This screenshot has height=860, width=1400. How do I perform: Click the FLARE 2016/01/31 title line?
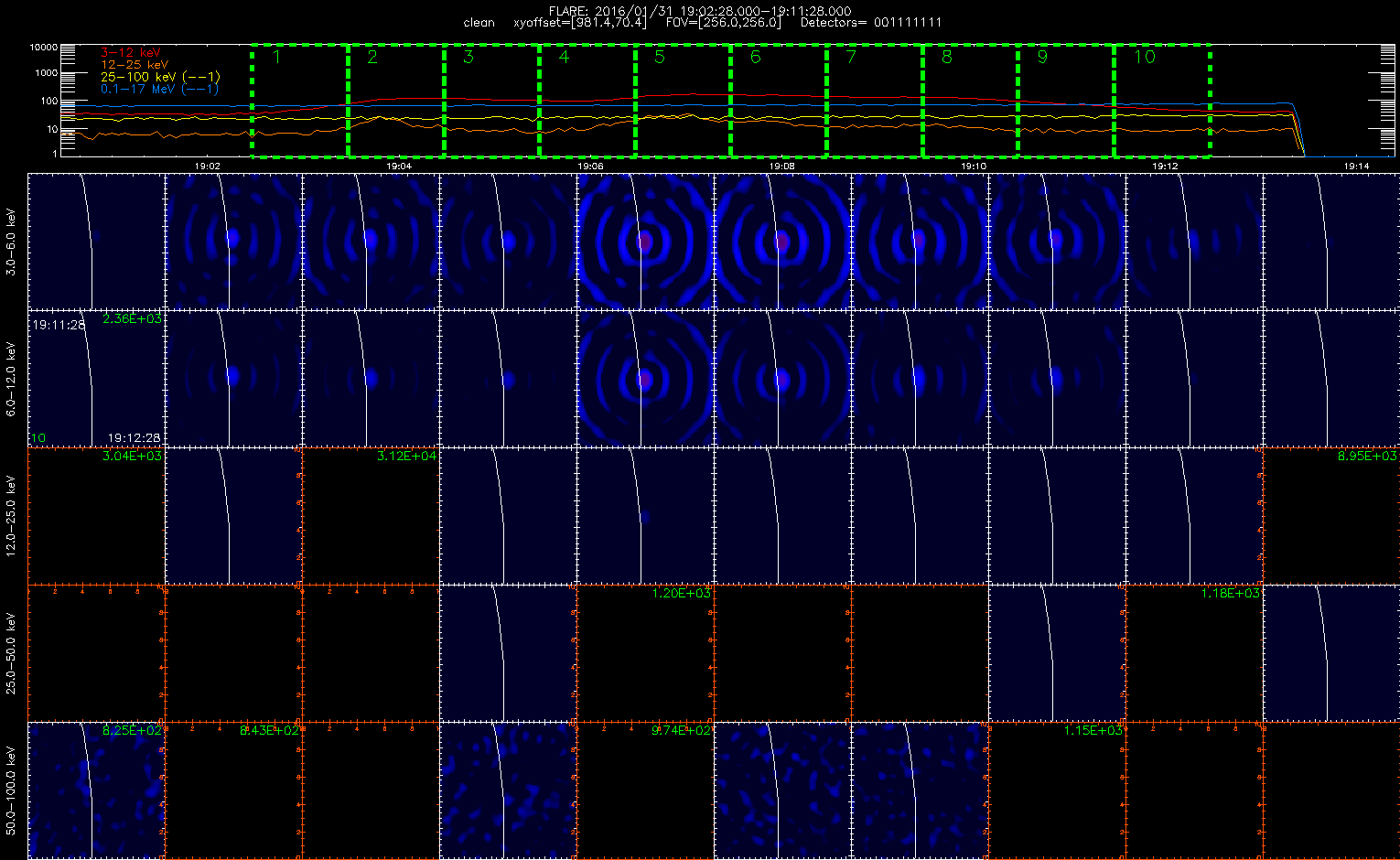coord(699,11)
